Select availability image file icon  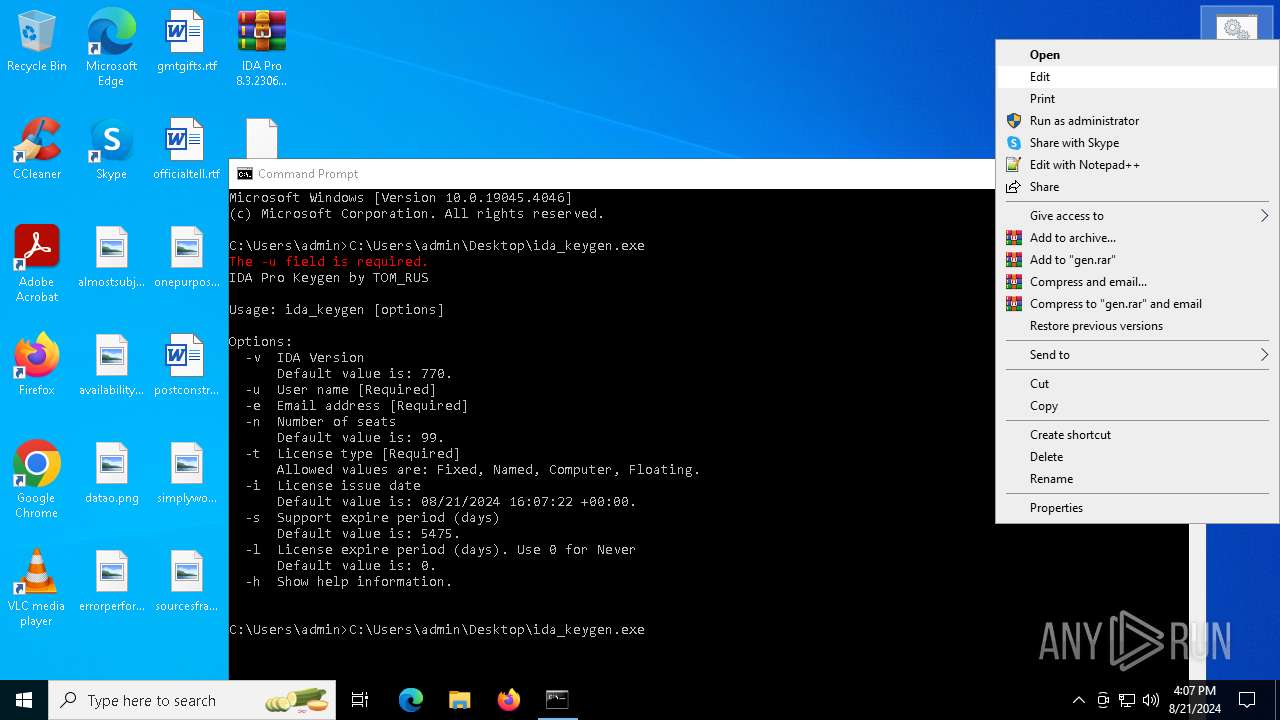coord(111,364)
